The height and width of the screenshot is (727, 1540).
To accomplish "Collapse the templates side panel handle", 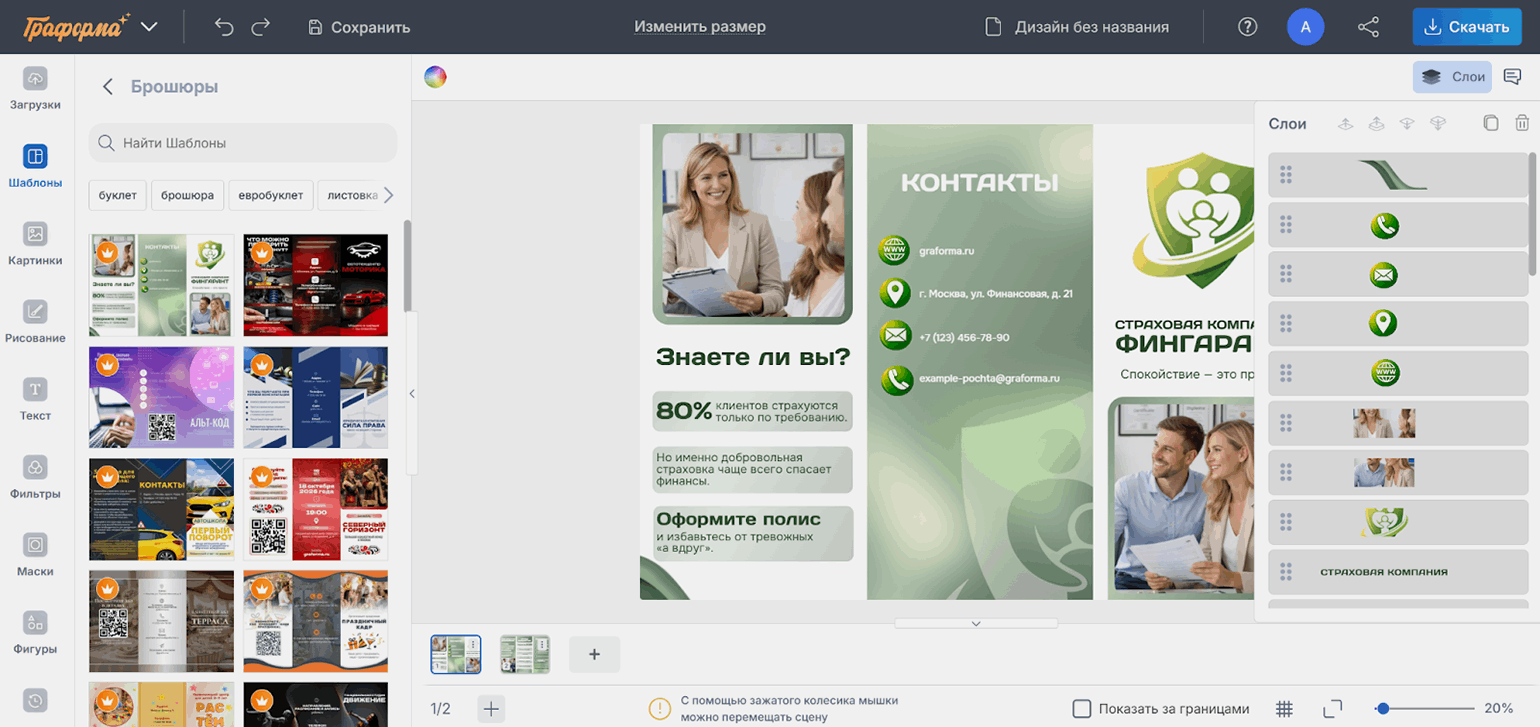I will point(412,394).
